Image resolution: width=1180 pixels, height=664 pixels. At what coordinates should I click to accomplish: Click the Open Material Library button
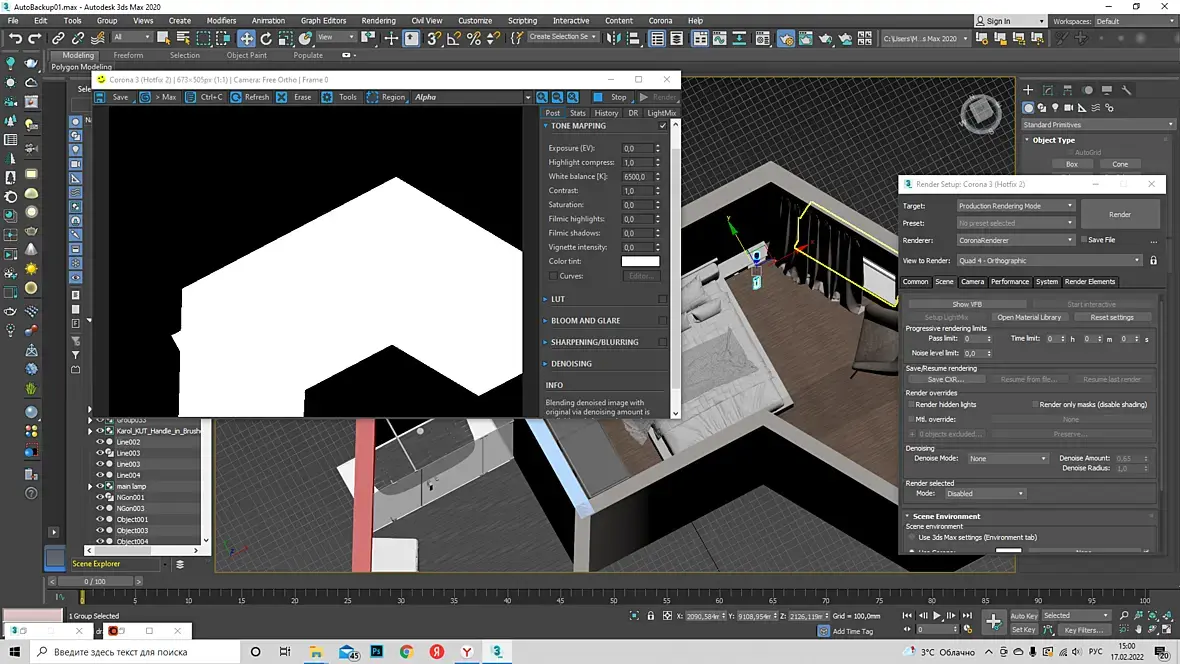pos(1029,317)
